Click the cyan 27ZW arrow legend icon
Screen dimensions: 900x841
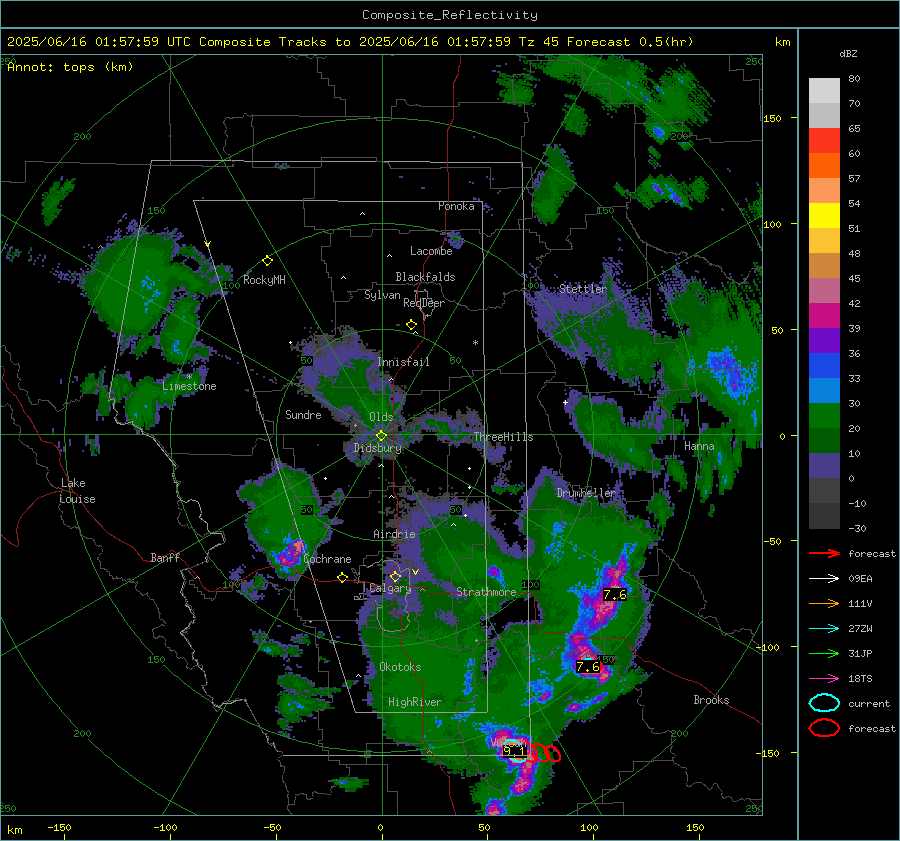[824, 629]
